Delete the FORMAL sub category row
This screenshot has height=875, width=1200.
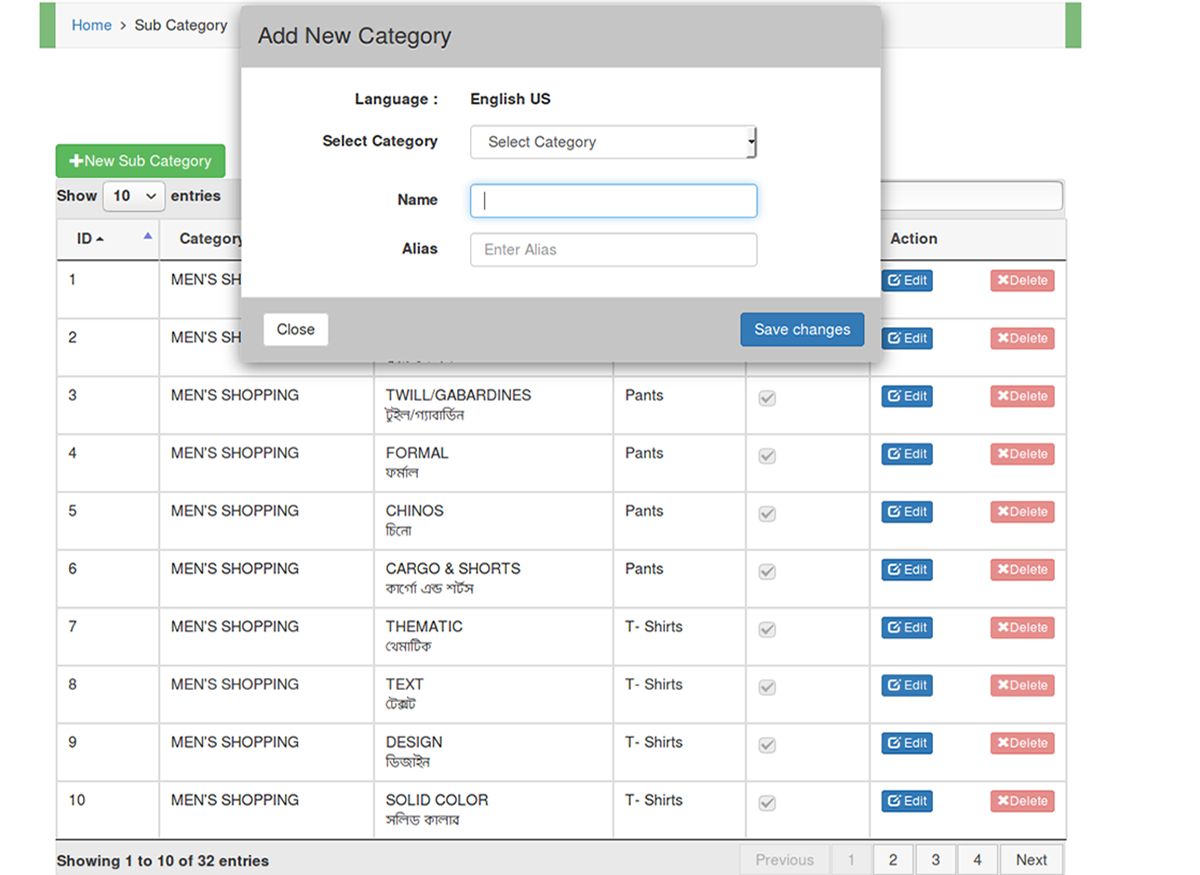[1022, 454]
